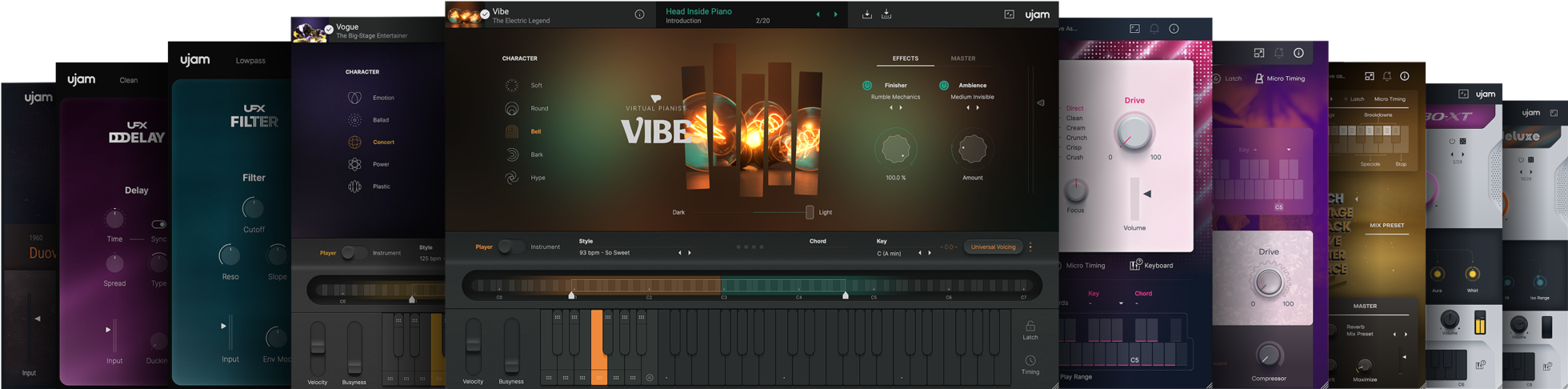This screenshot has width=1568, height=389.
Task: Click the Vogue product name in header
Action: coord(347,27)
